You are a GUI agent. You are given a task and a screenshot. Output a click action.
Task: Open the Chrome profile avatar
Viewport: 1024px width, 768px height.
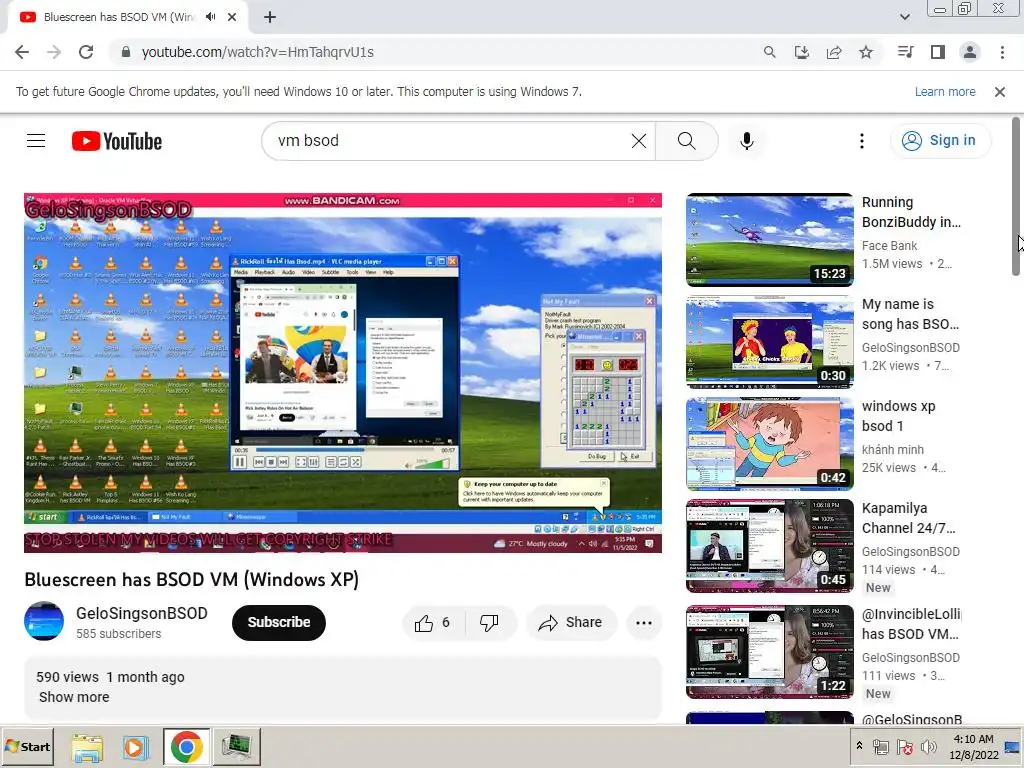tap(970, 52)
